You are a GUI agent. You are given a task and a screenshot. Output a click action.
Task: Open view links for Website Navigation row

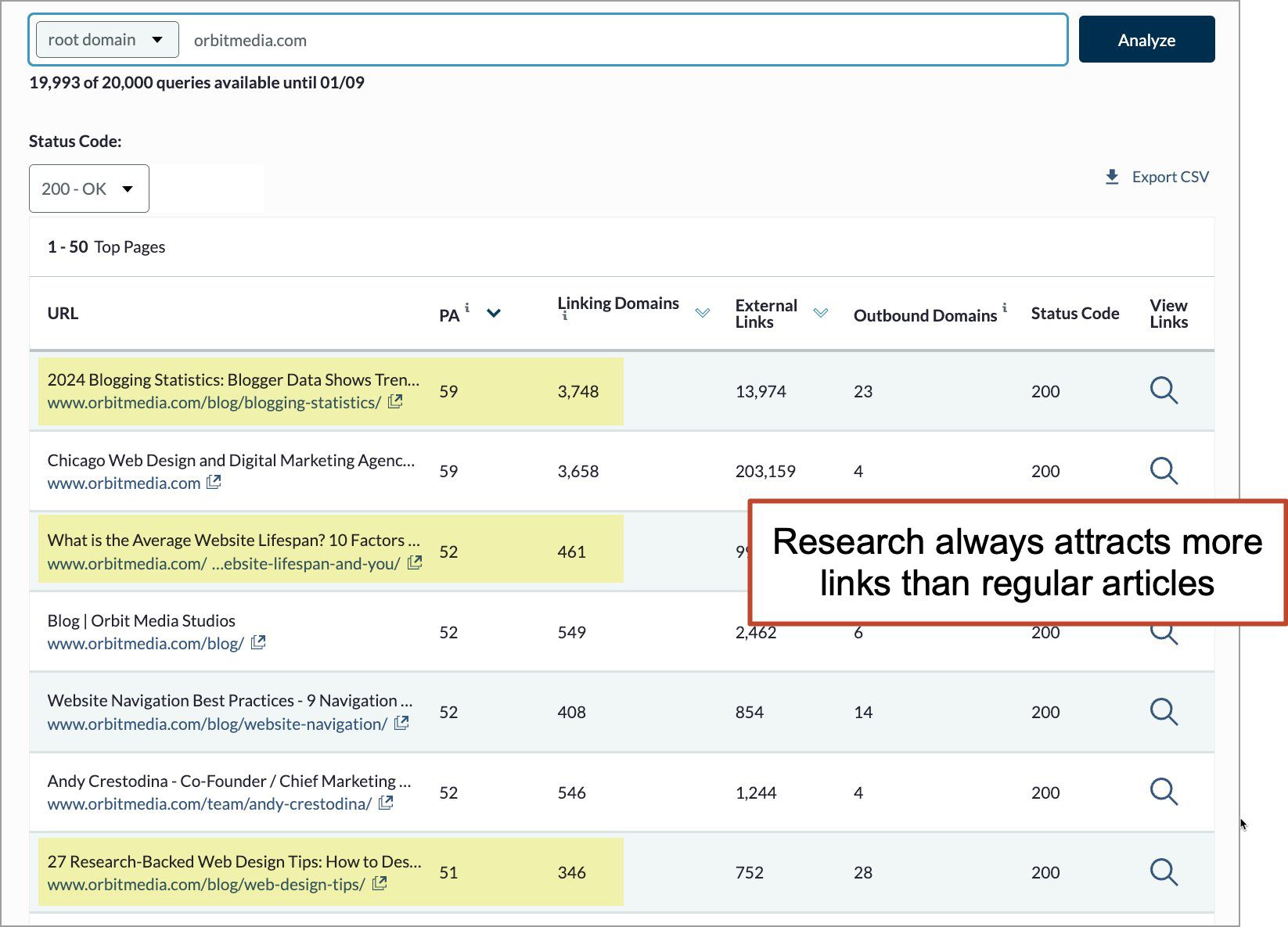1163,712
